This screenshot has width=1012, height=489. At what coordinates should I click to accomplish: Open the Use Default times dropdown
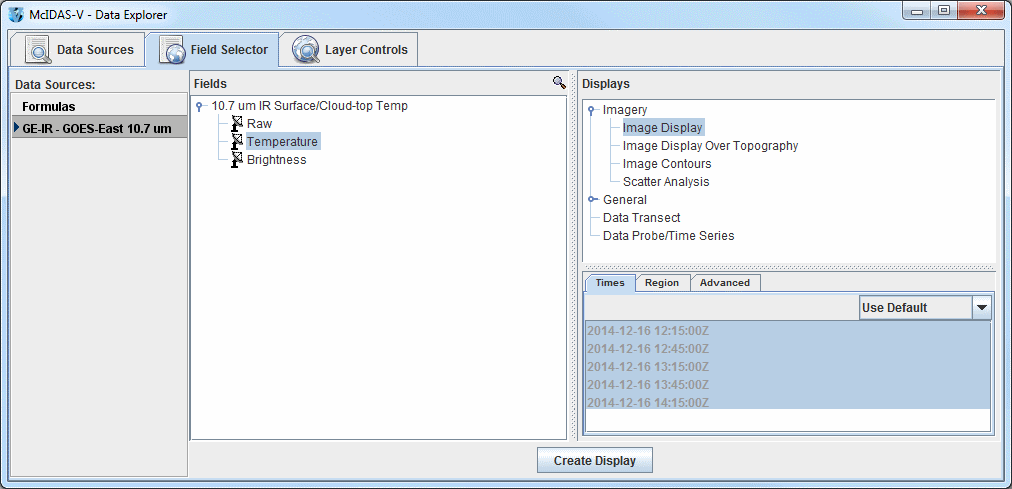coord(981,308)
